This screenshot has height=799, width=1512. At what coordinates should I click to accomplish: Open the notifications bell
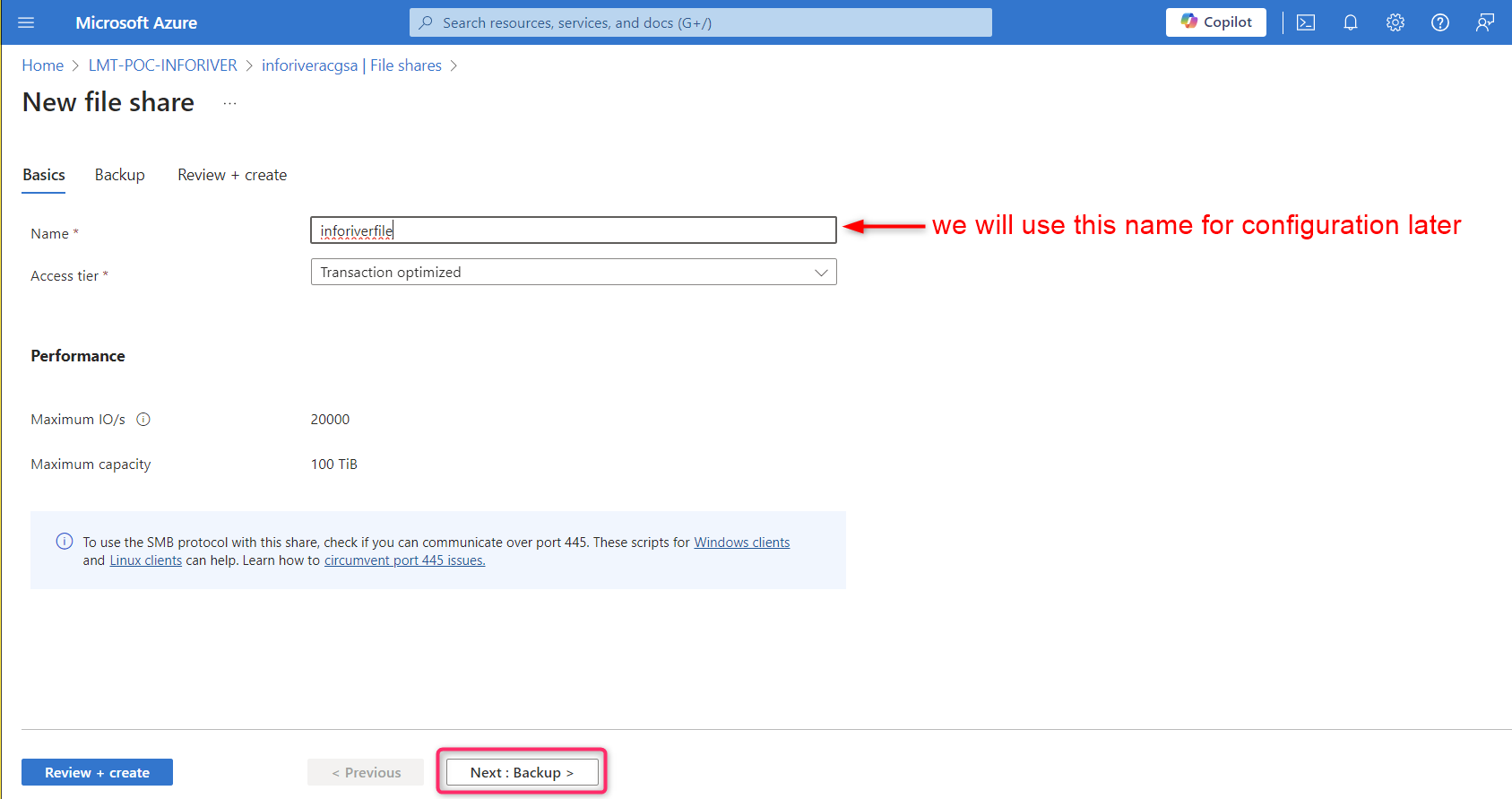1351,22
